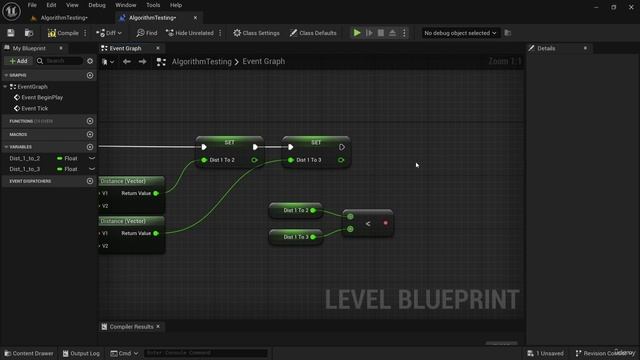Click the eject button in toolbar
The image size is (640, 360).
(x=392, y=33)
